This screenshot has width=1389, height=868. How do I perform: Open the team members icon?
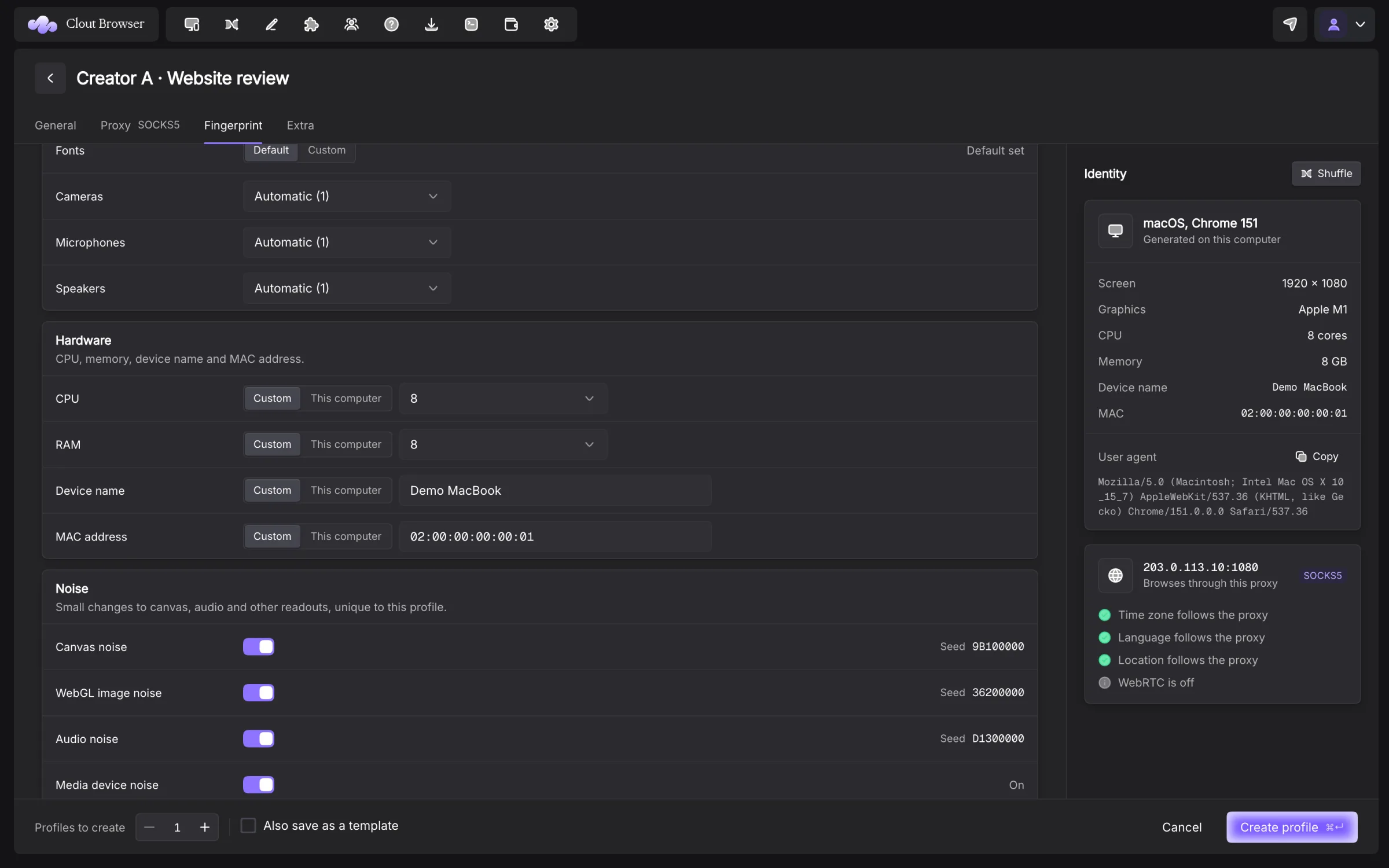click(x=351, y=24)
